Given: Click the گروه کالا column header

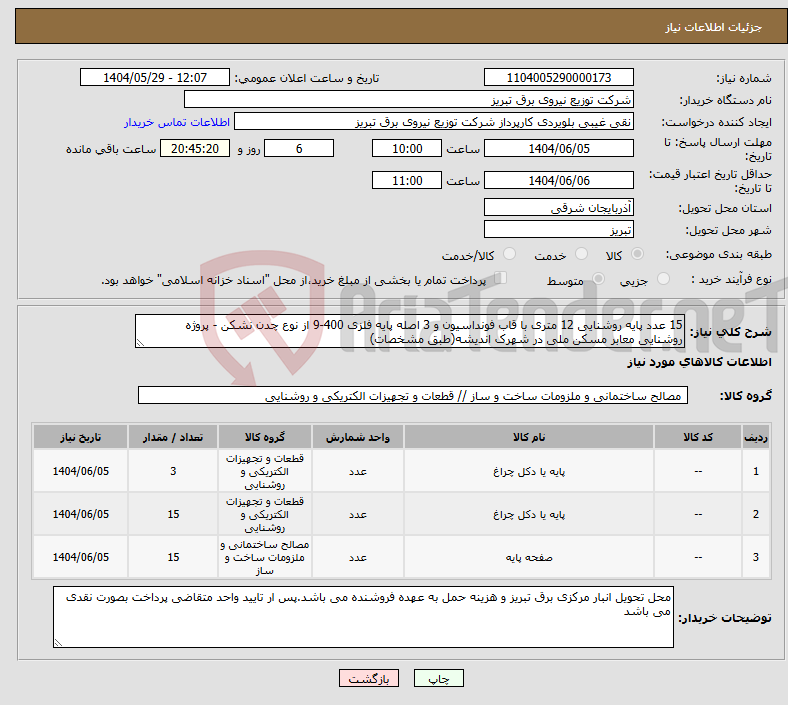Looking at the screenshot, I should tap(265, 437).
